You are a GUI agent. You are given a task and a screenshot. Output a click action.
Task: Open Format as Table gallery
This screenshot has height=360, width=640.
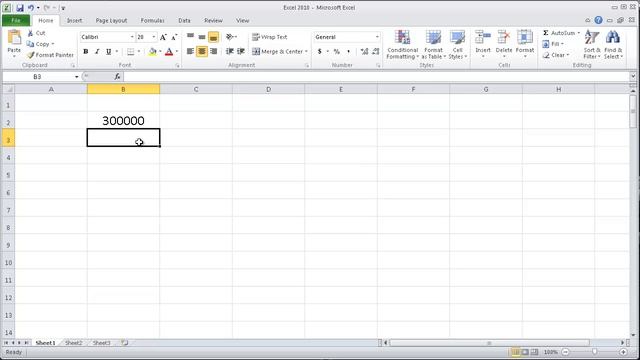point(433,45)
